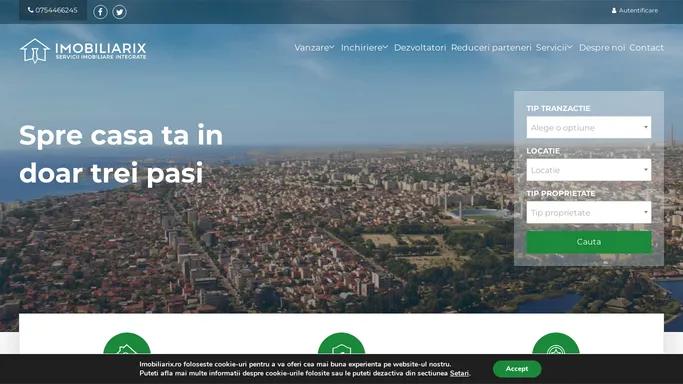Screen dimensions: 683x384
Task: Click the middle green shield circle icon
Action: coord(342,344)
